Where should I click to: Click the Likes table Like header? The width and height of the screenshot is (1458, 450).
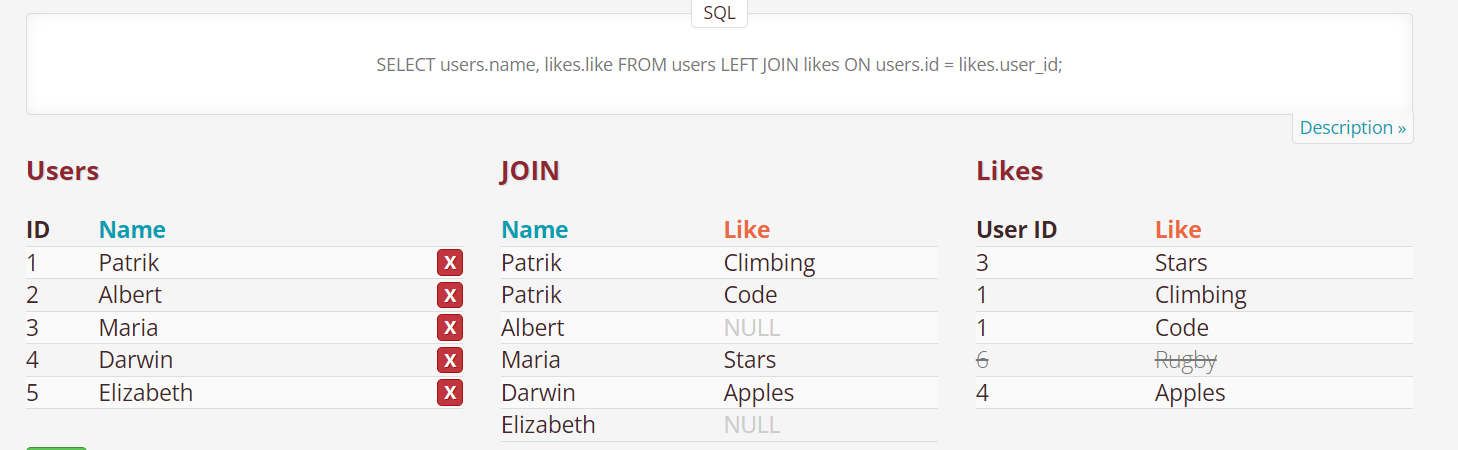1178,230
